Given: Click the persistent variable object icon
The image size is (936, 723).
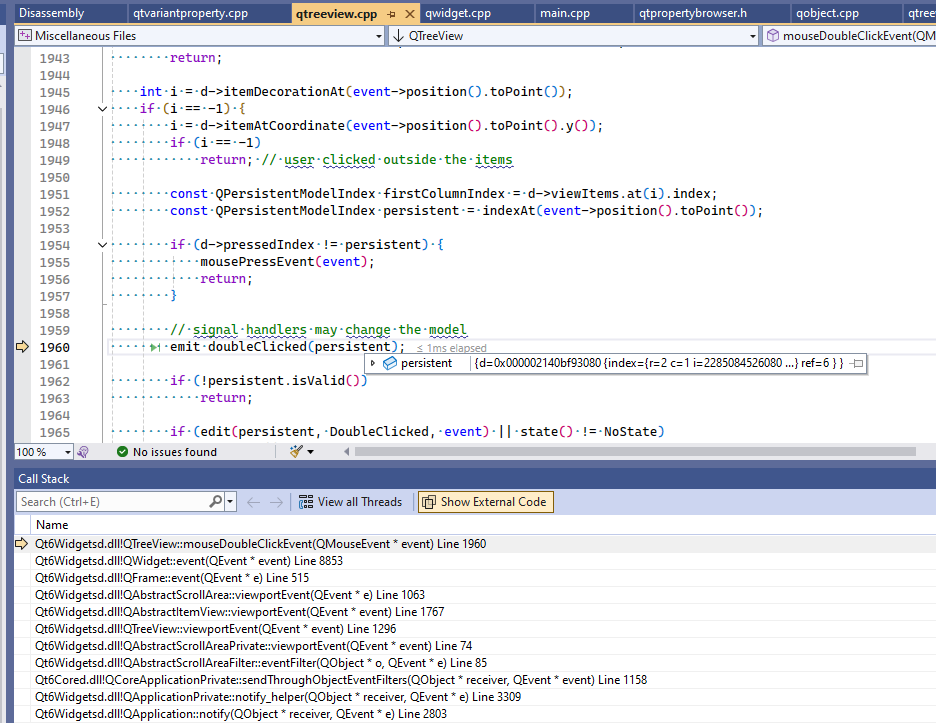Looking at the screenshot, I should [390, 363].
